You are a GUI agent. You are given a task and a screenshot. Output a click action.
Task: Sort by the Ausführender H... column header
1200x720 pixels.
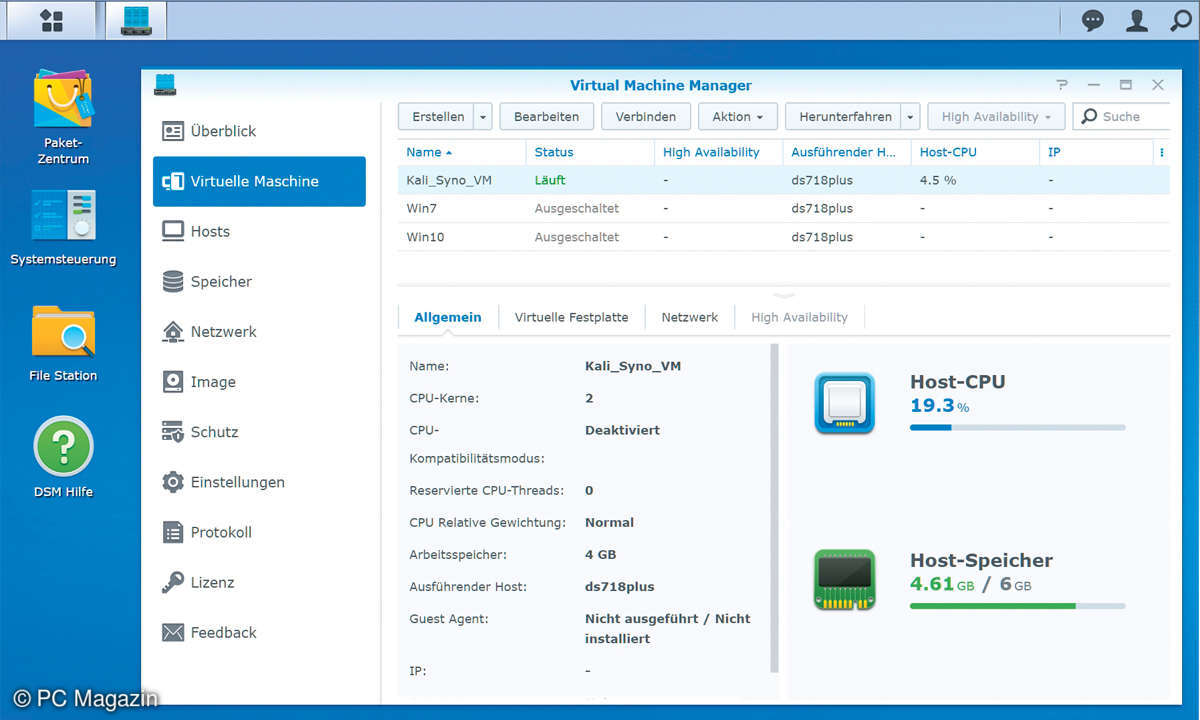[846, 152]
